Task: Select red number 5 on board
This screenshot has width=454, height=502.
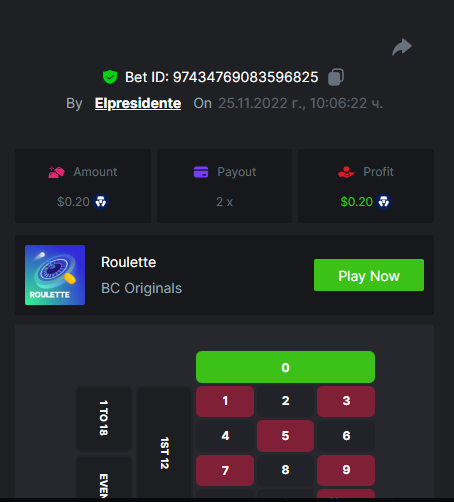Action: 285,436
